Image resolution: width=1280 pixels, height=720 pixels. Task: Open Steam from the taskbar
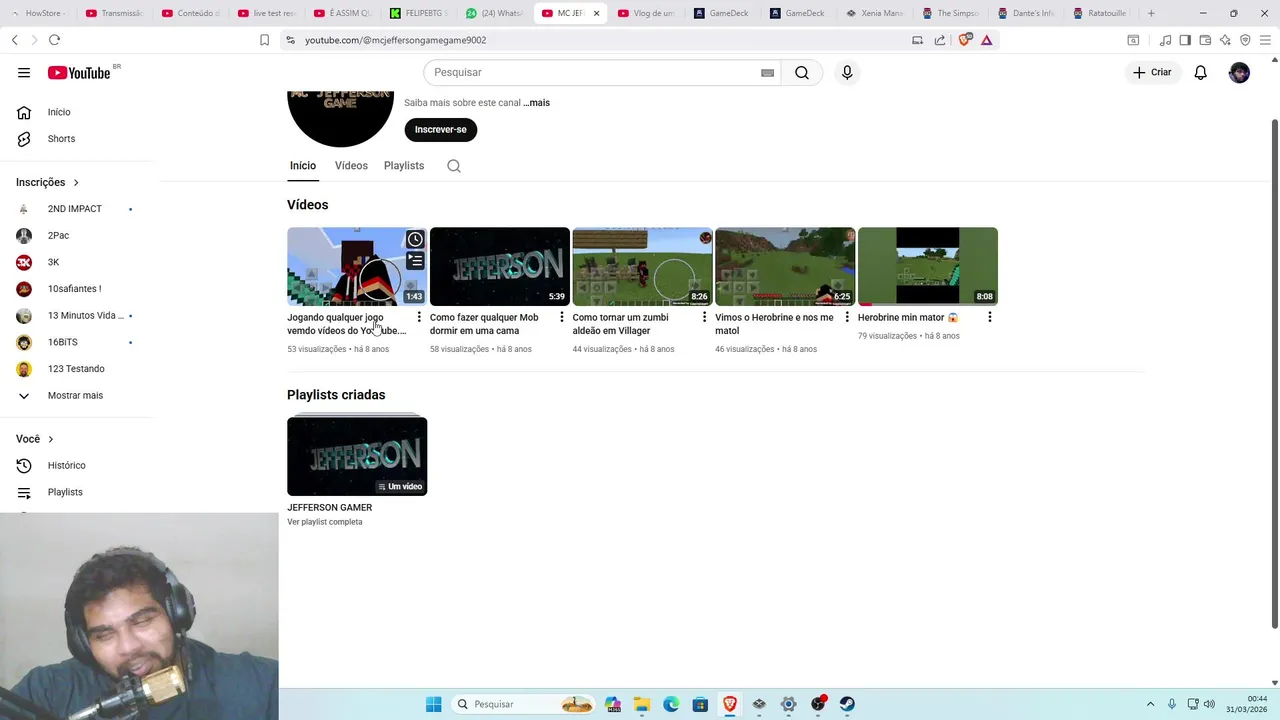[x=847, y=704]
